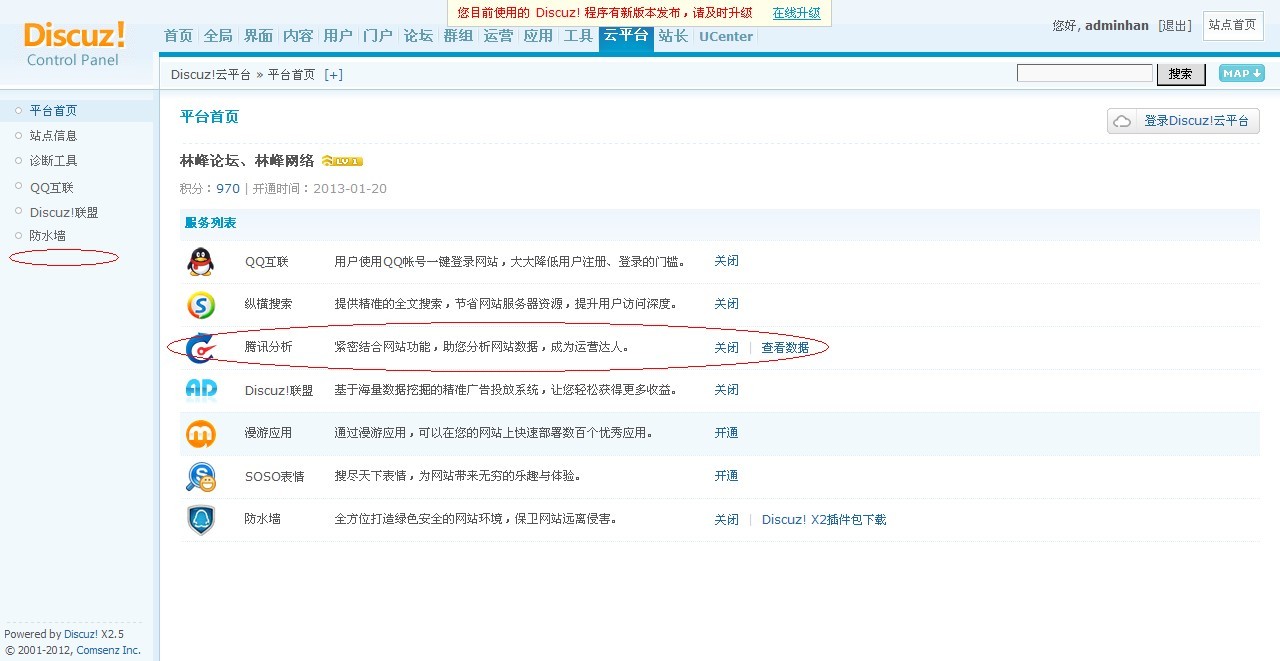
Task: Select 诊断工具 in the sidebar
Action: [x=53, y=161]
